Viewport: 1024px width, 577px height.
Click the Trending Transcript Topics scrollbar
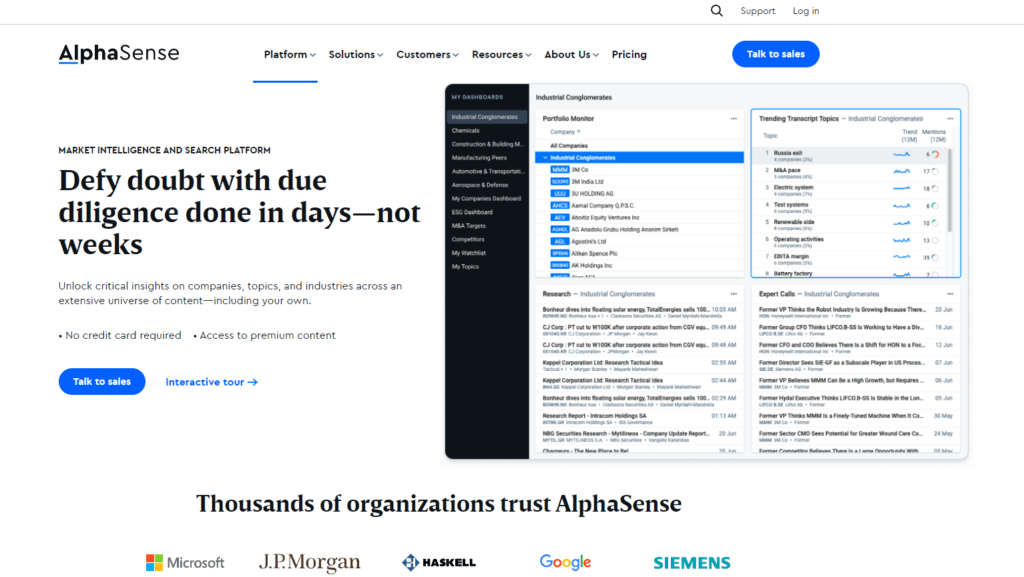[x=948, y=200]
